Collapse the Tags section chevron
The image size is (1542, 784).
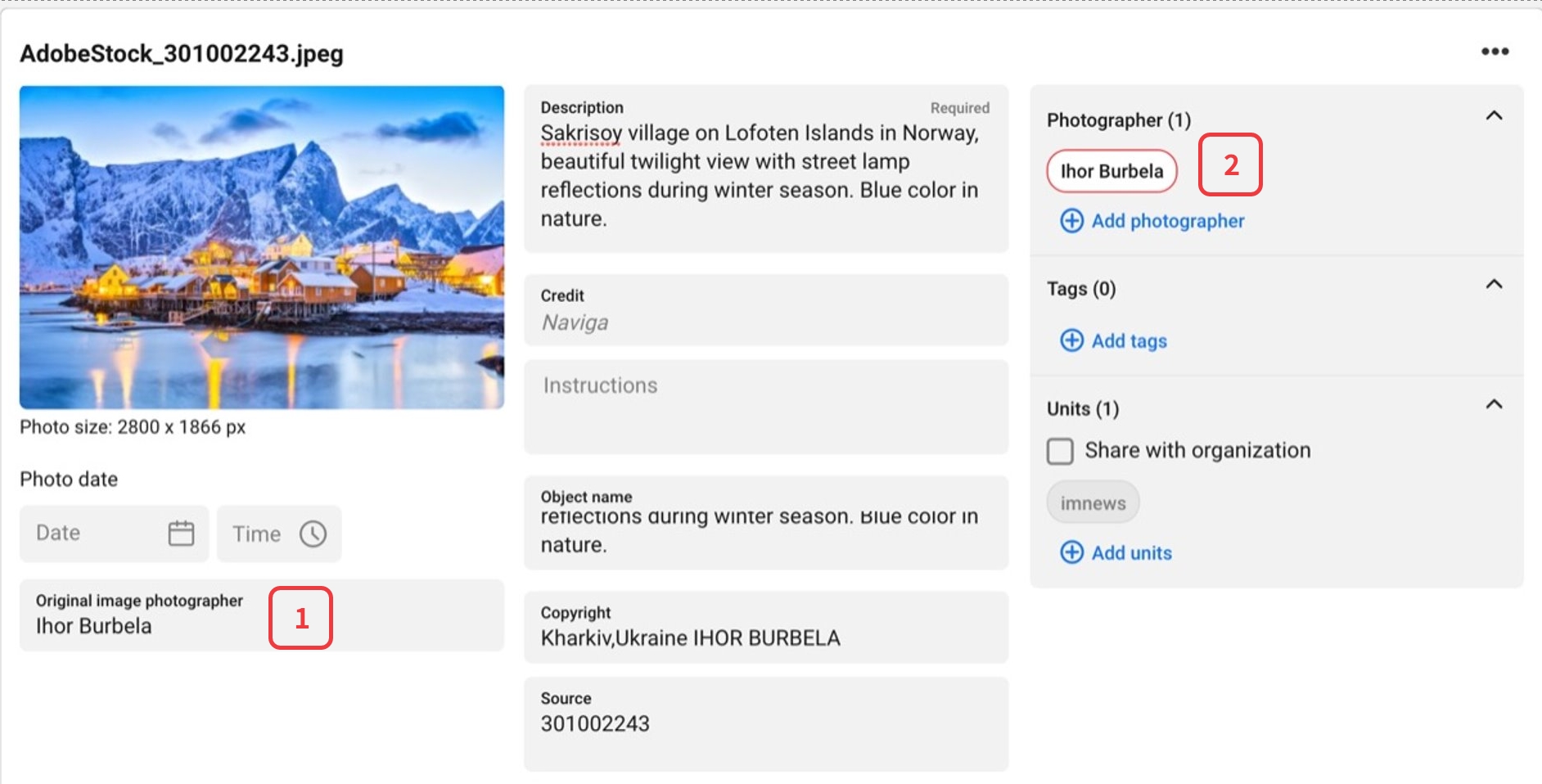(x=1494, y=285)
